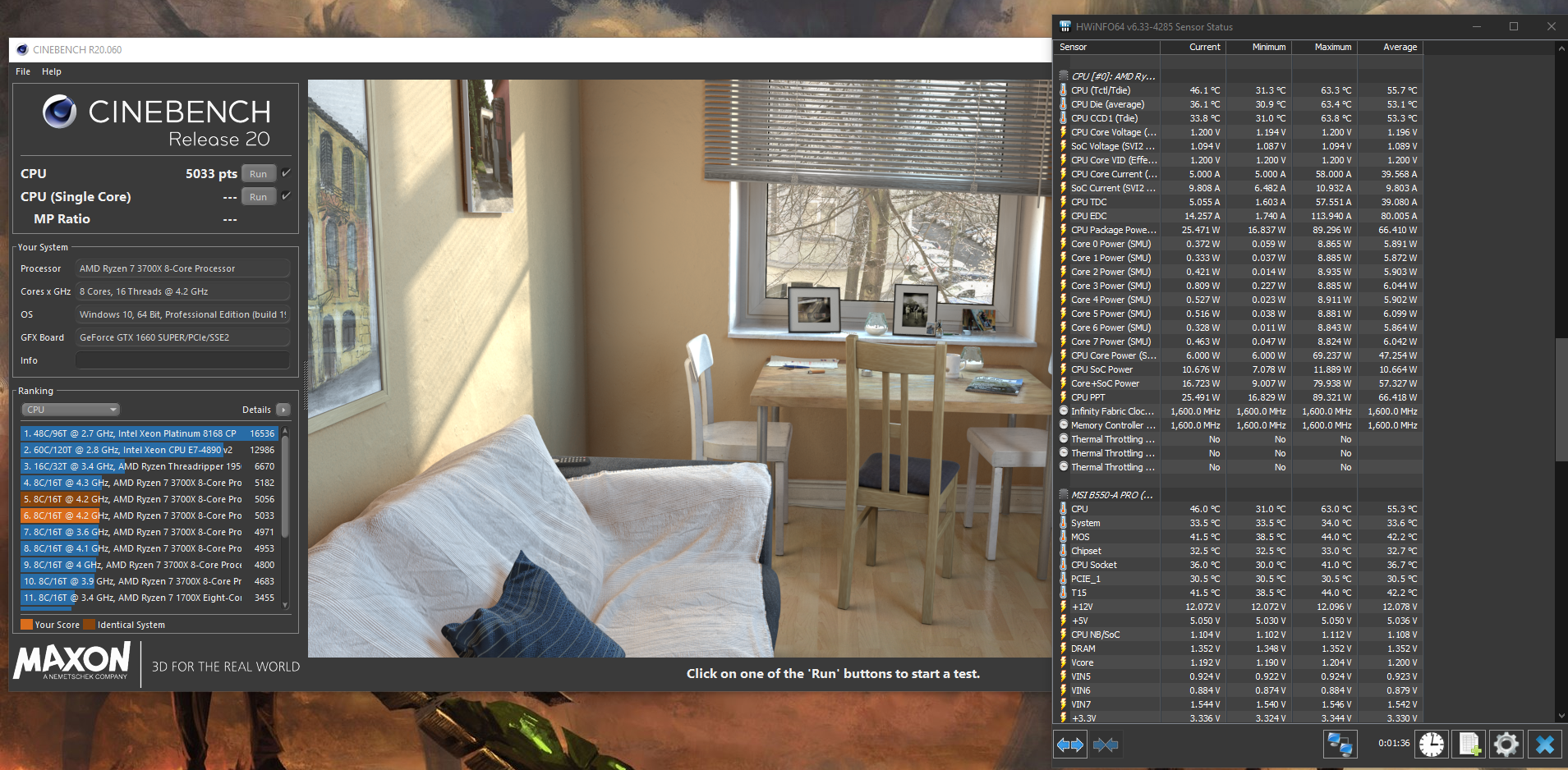
Task: Select ranking row 3 AMD Ryzen Threadripper
Action: tap(149, 466)
